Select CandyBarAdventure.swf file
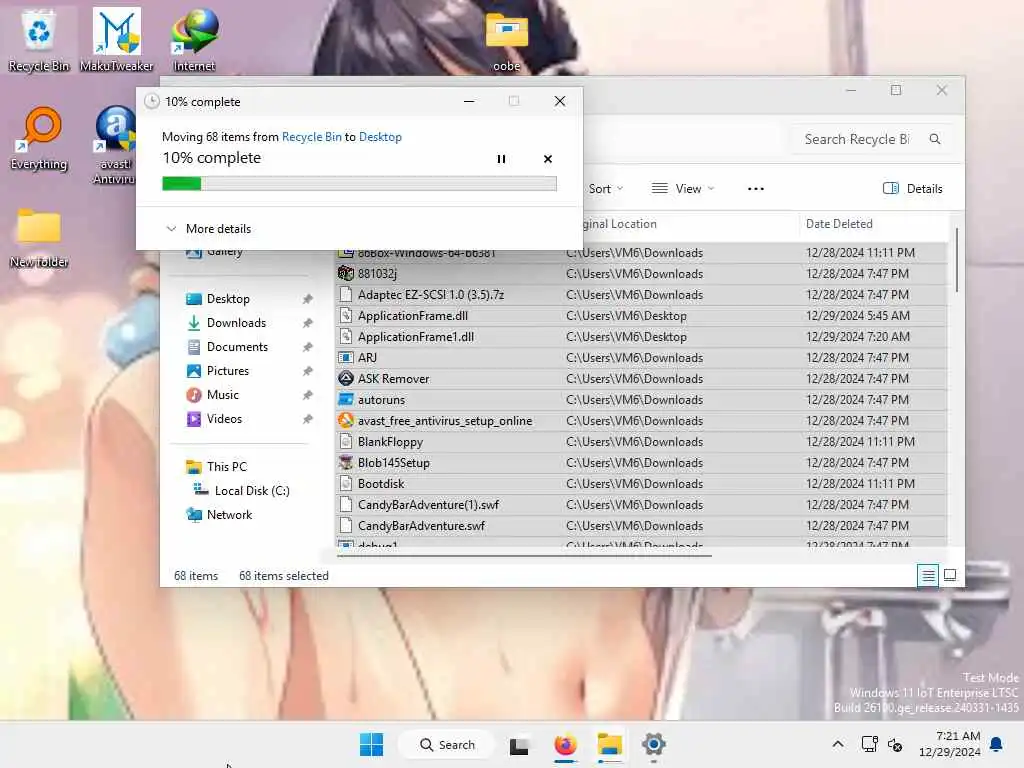Viewport: 1024px width, 768px height. (641, 526)
